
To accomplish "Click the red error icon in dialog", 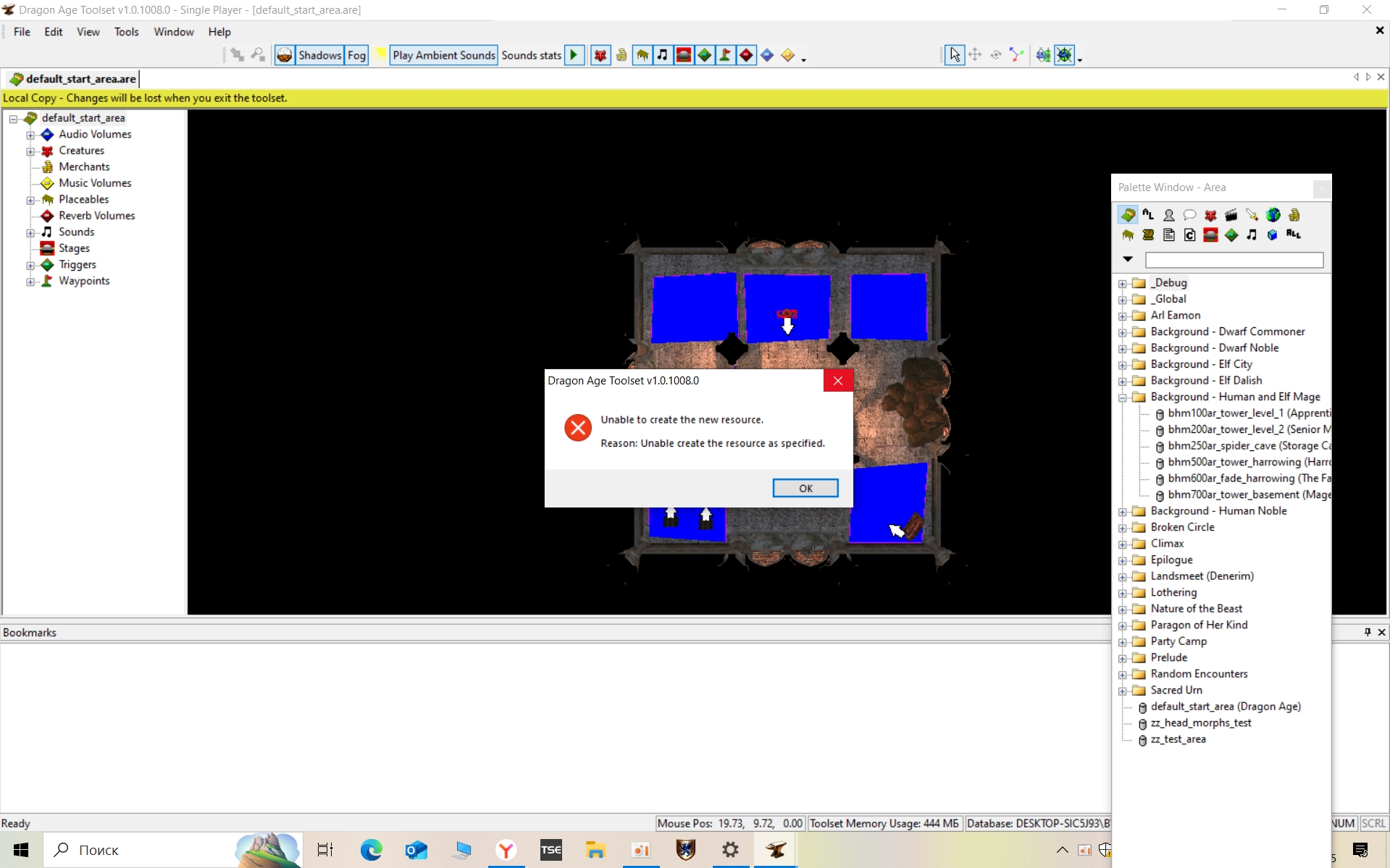I will pyautogui.click(x=578, y=428).
